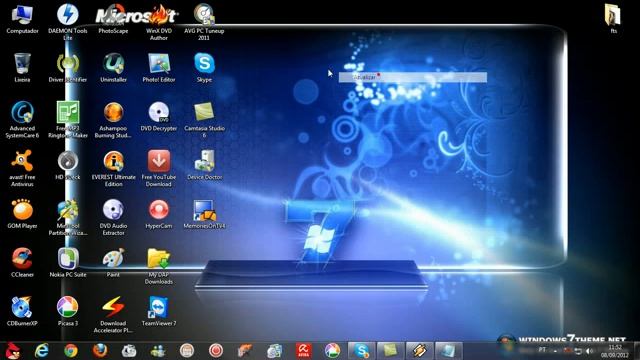Open Picasa 3 desktop shortcut
This screenshot has height=360, width=640.
(x=68, y=311)
